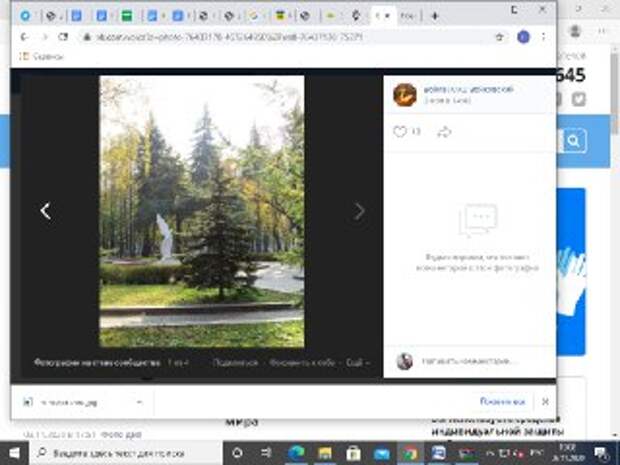Image resolution: width=620 pixels, height=465 pixels.
Task: Expand the downloaded file options arrow
Action: [x=140, y=402]
